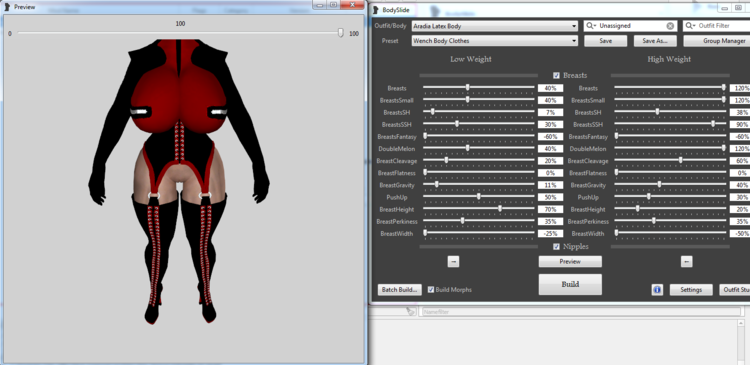Open the Preset dropdown showing Wench Body Clothes

click(x=495, y=41)
